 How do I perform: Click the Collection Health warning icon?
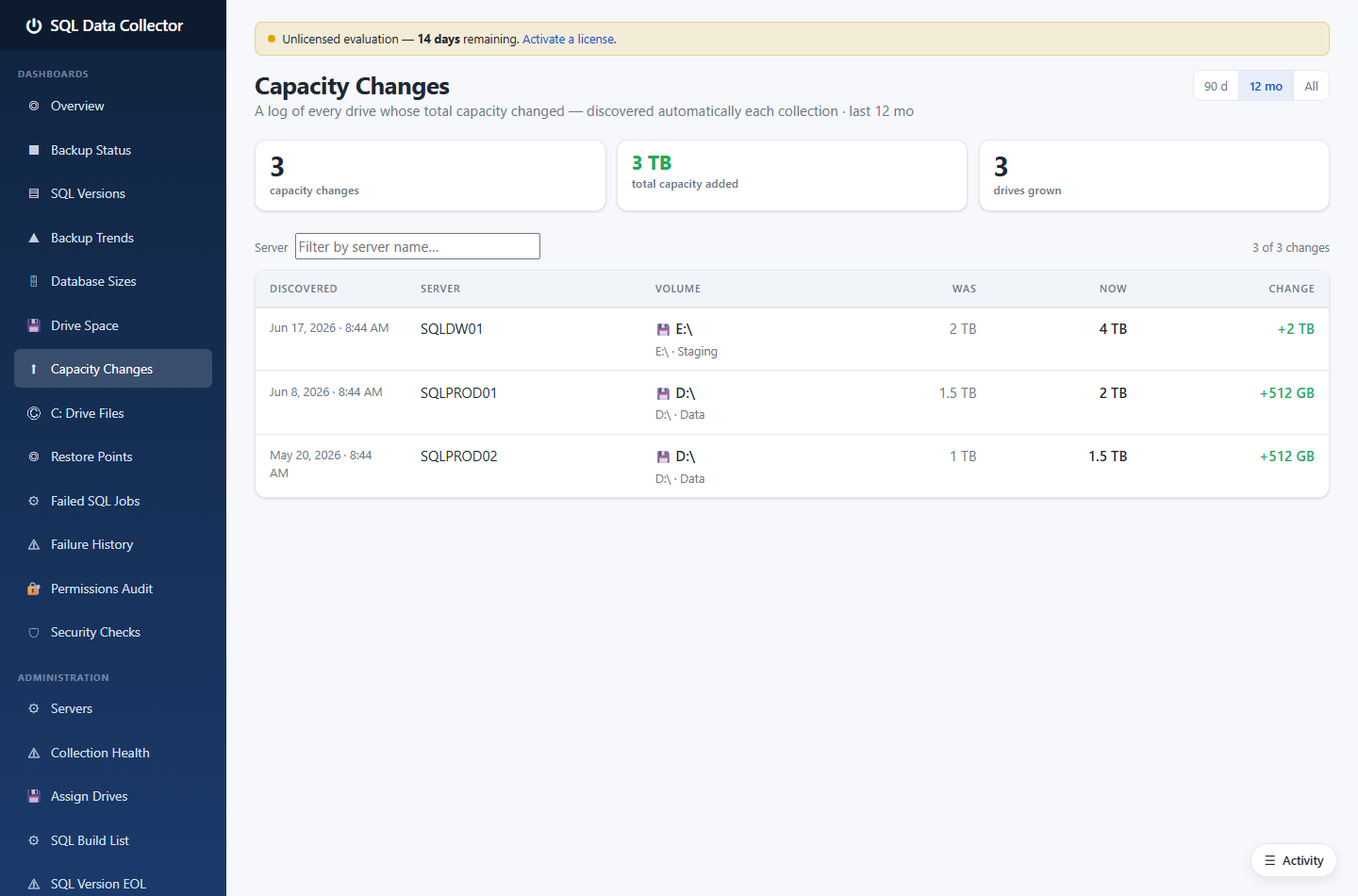click(34, 753)
